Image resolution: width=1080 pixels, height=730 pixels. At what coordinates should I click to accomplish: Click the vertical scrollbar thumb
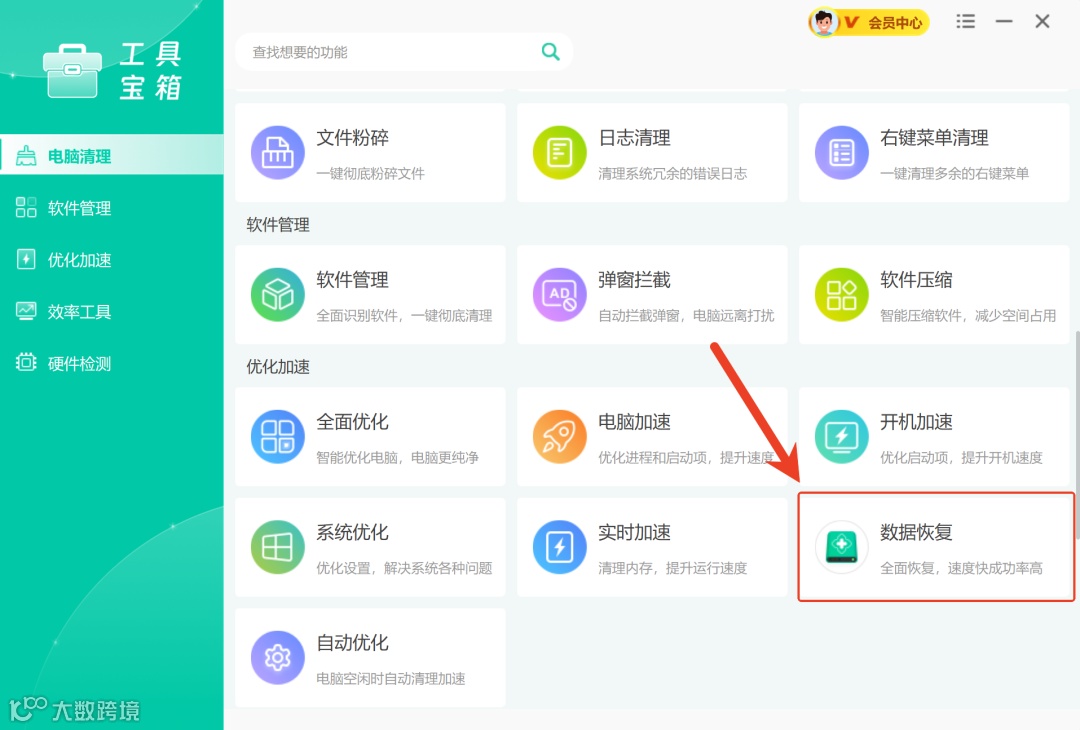point(1077,435)
